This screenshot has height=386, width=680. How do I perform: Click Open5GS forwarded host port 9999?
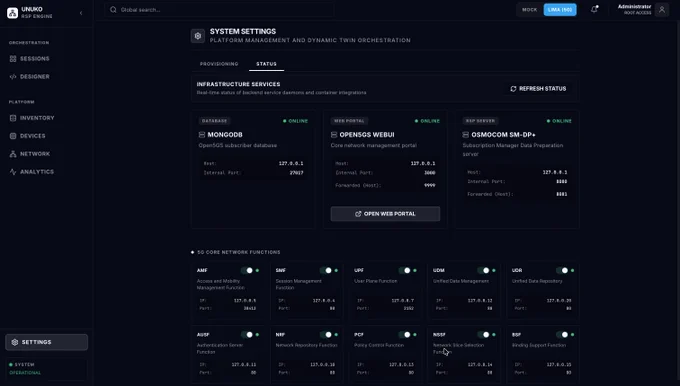[x=429, y=185]
